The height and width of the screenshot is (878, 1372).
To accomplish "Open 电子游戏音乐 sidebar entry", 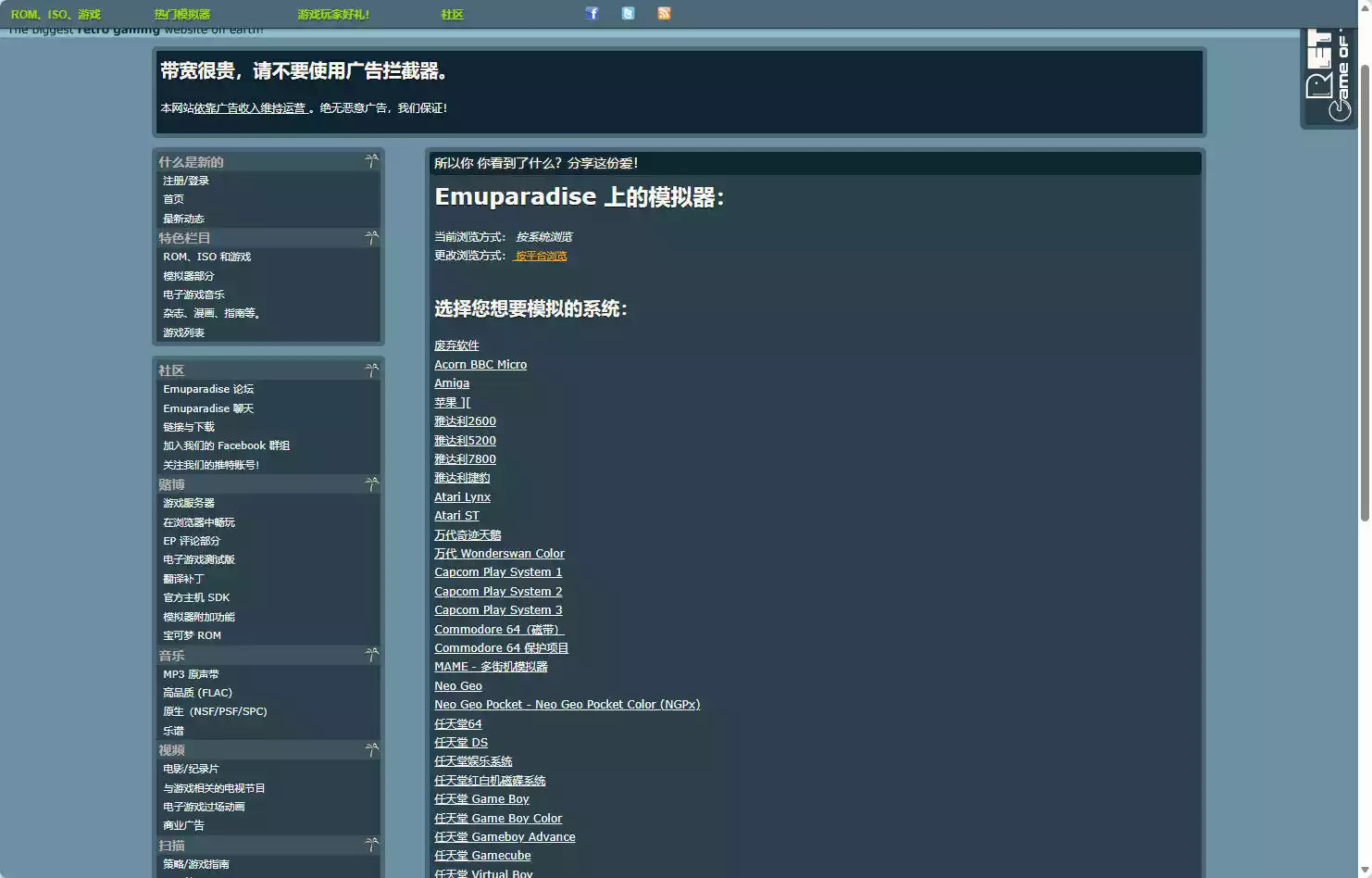I will 193,295.
